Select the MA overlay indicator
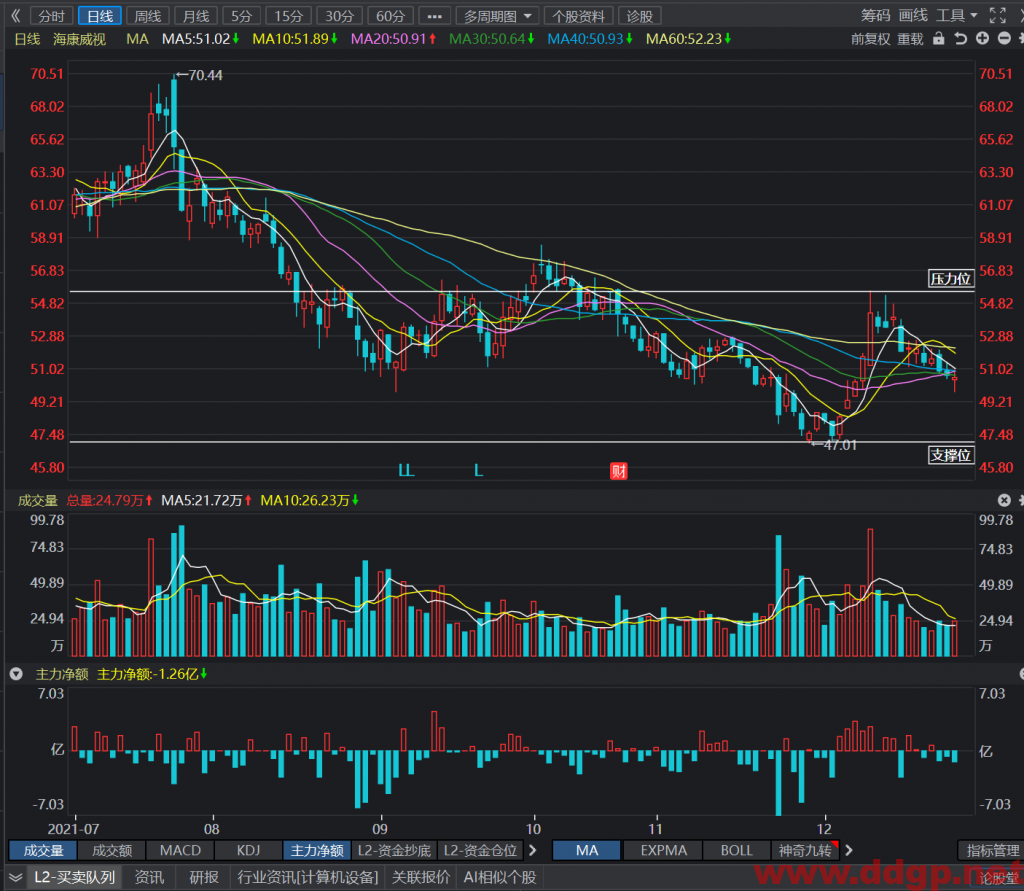Image resolution: width=1024 pixels, height=891 pixels. pos(586,850)
